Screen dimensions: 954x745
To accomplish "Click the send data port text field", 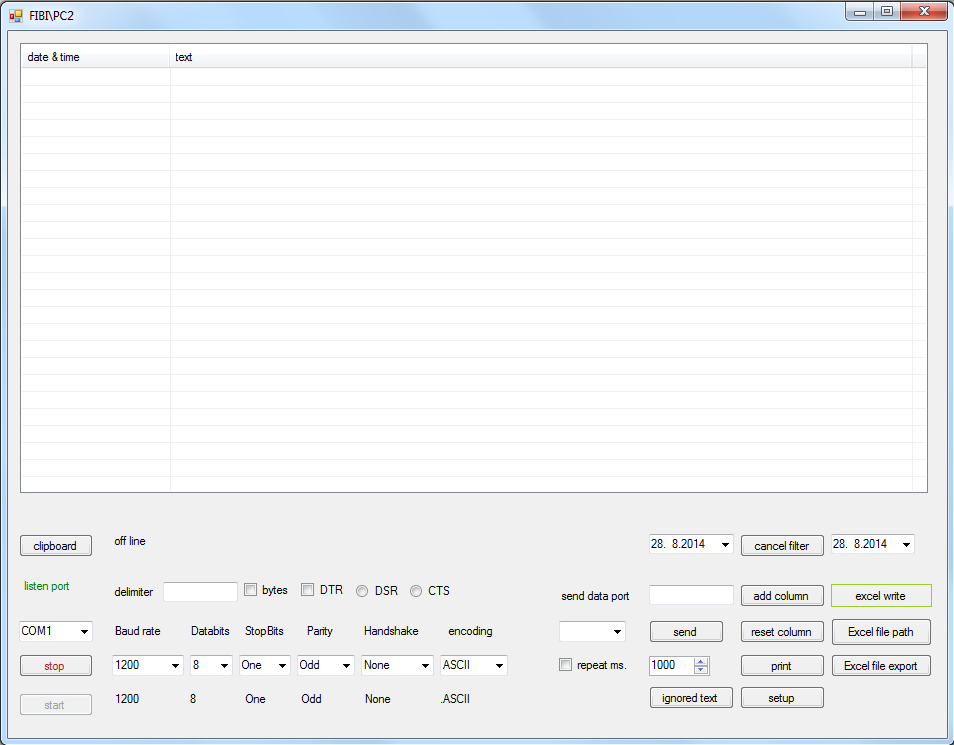I will point(691,595).
